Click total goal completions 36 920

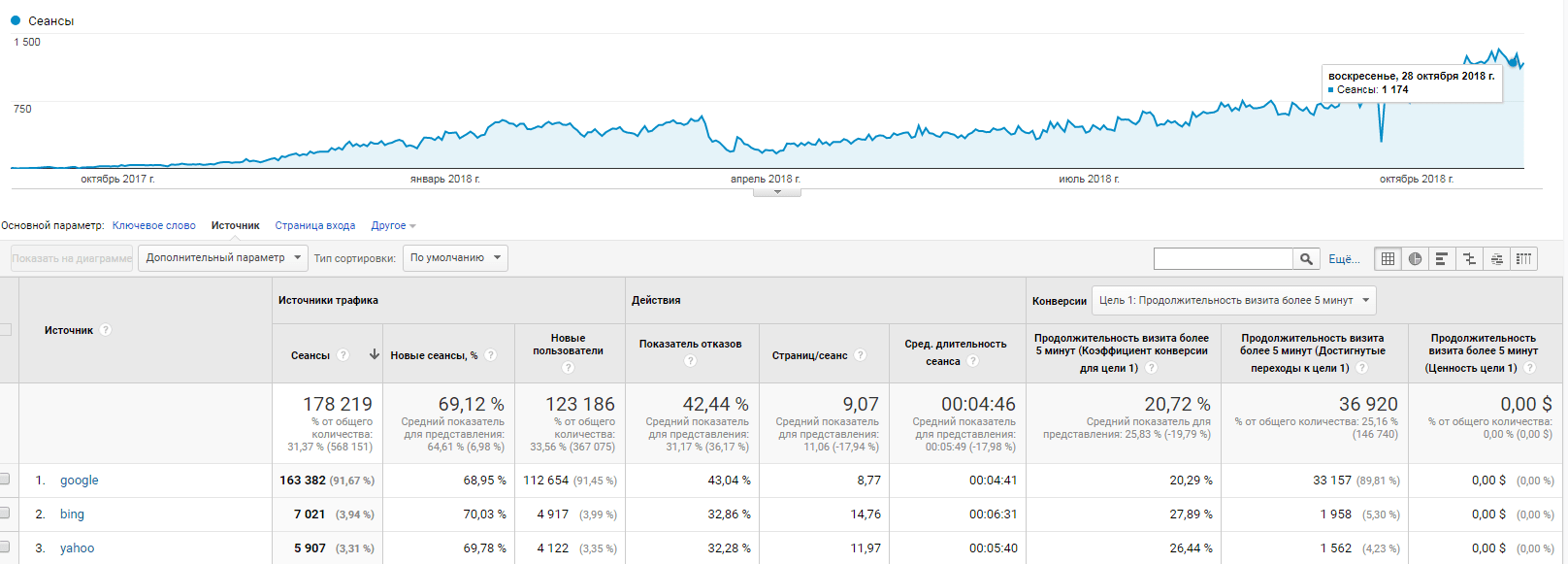[1368, 404]
